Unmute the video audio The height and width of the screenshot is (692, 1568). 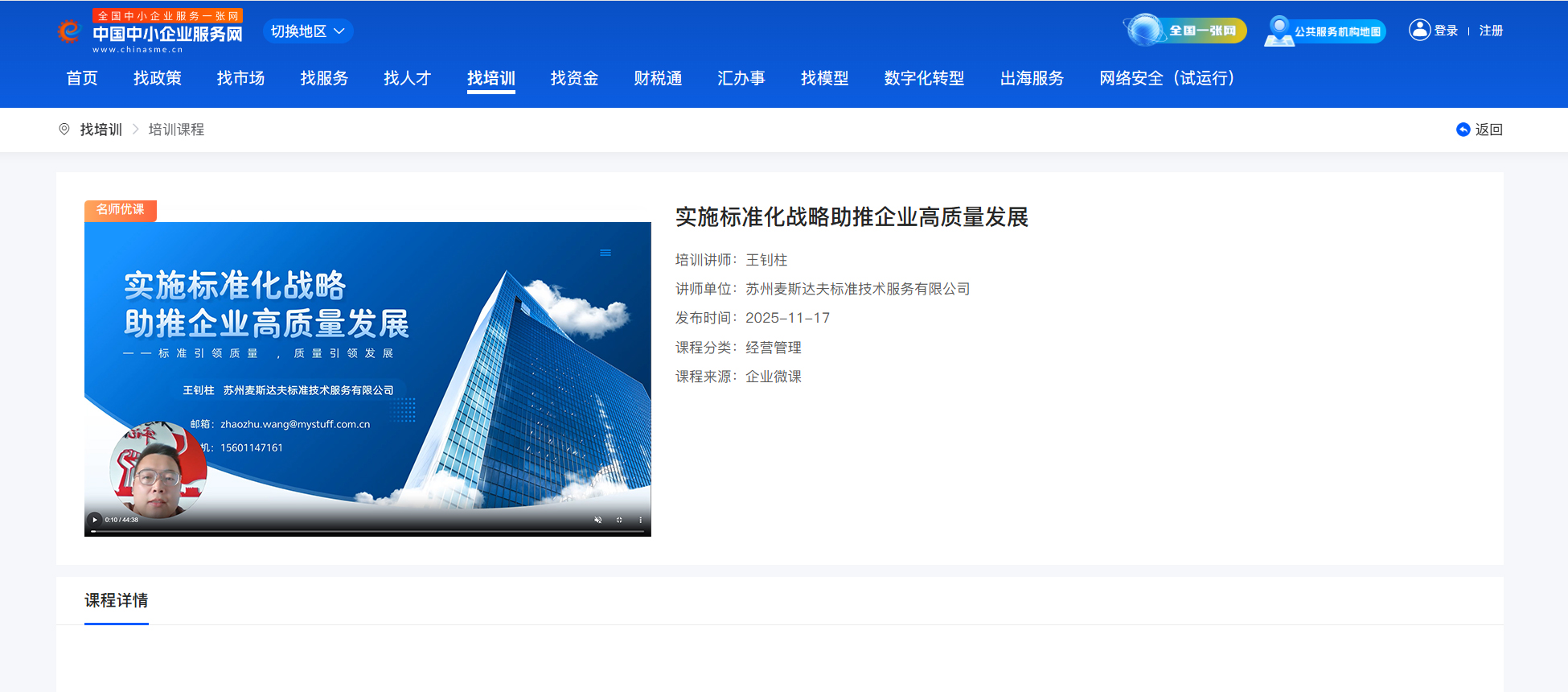click(597, 520)
